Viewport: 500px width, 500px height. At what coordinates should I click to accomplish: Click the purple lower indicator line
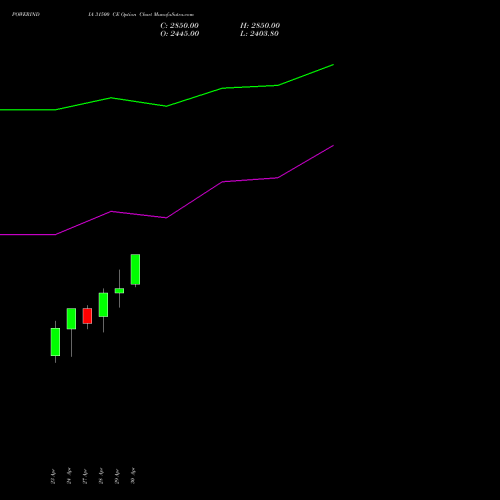click(167, 218)
